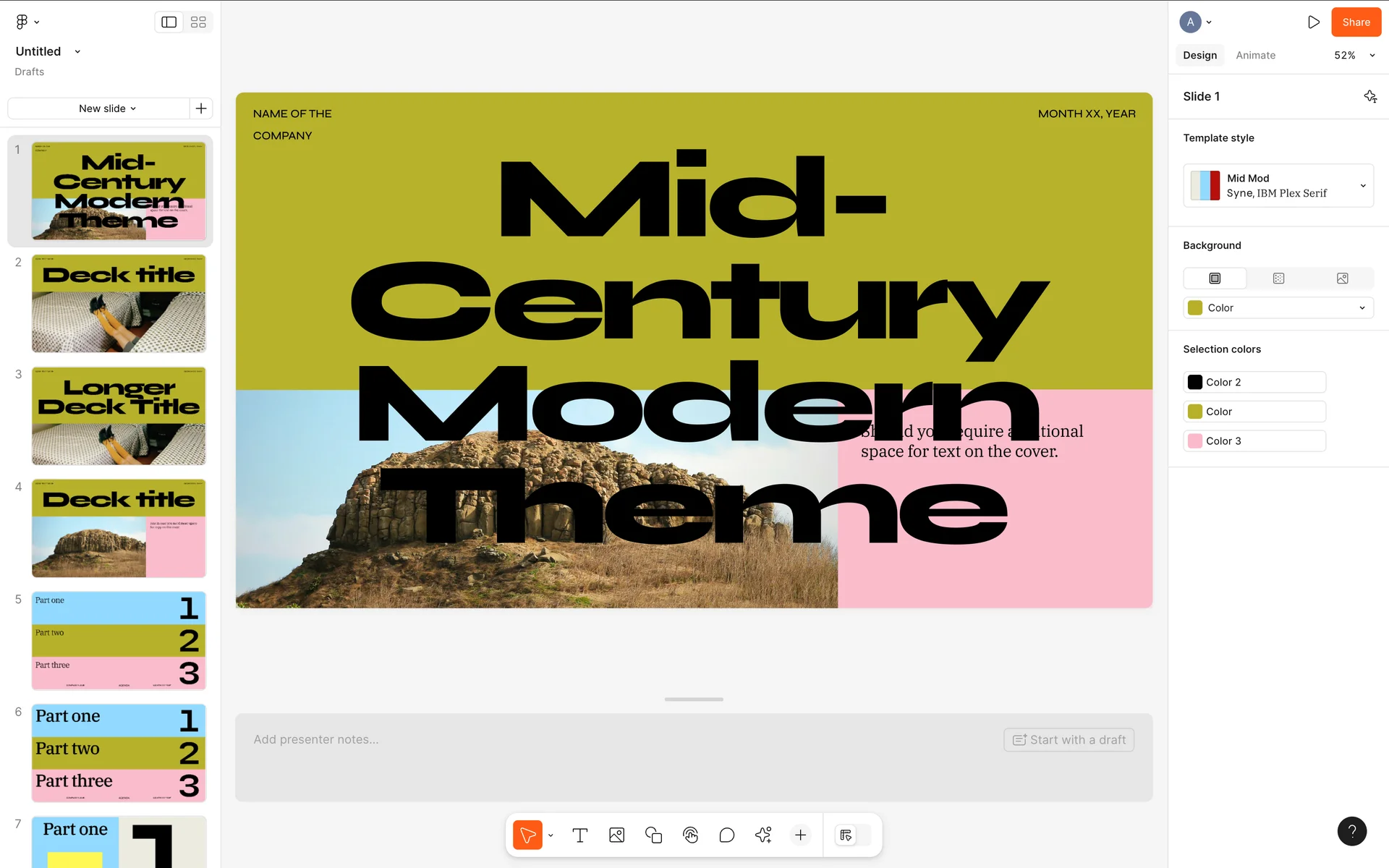1389x868 pixels.
Task: Select the Longer Deck Title slide thumbnail
Action: [x=119, y=416]
